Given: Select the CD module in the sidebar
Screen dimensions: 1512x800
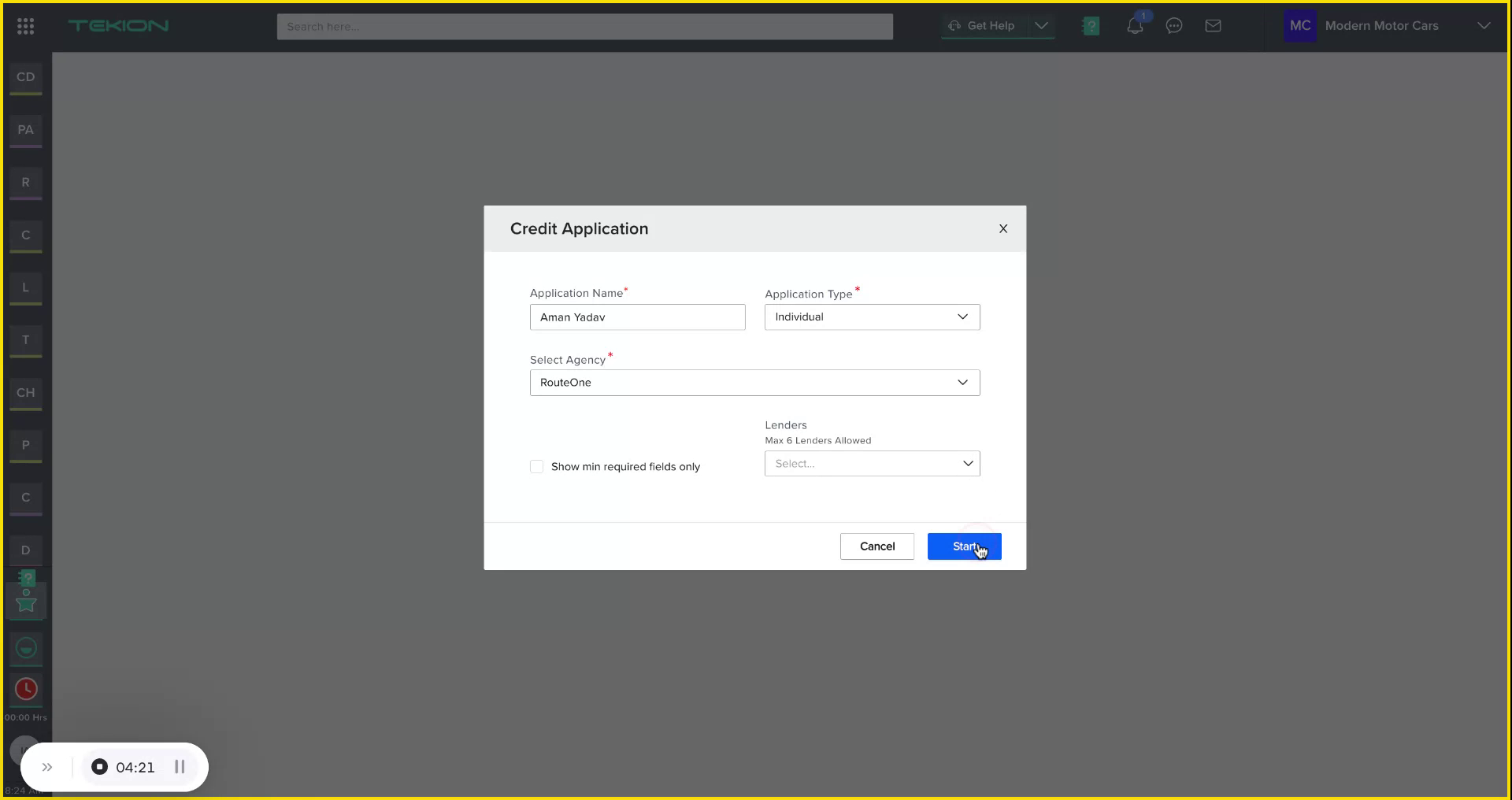Looking at the screenshot, I should 25,77.
